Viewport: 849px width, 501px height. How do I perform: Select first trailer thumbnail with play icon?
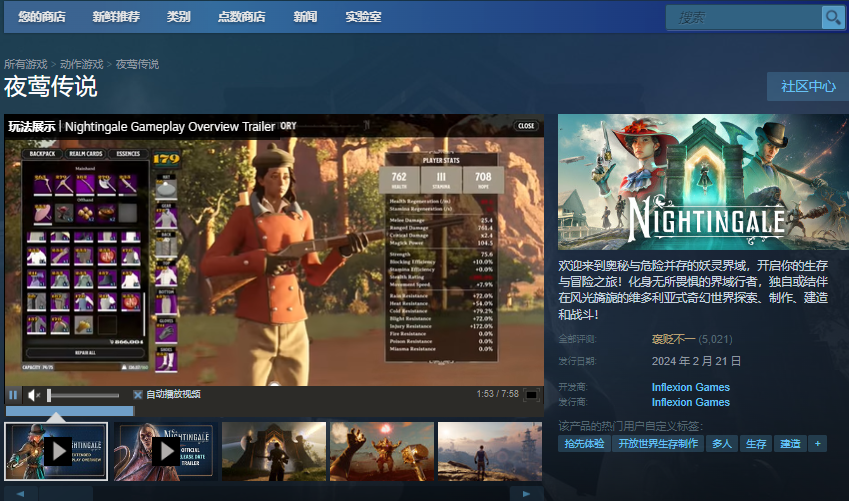[x=56, y=451]
